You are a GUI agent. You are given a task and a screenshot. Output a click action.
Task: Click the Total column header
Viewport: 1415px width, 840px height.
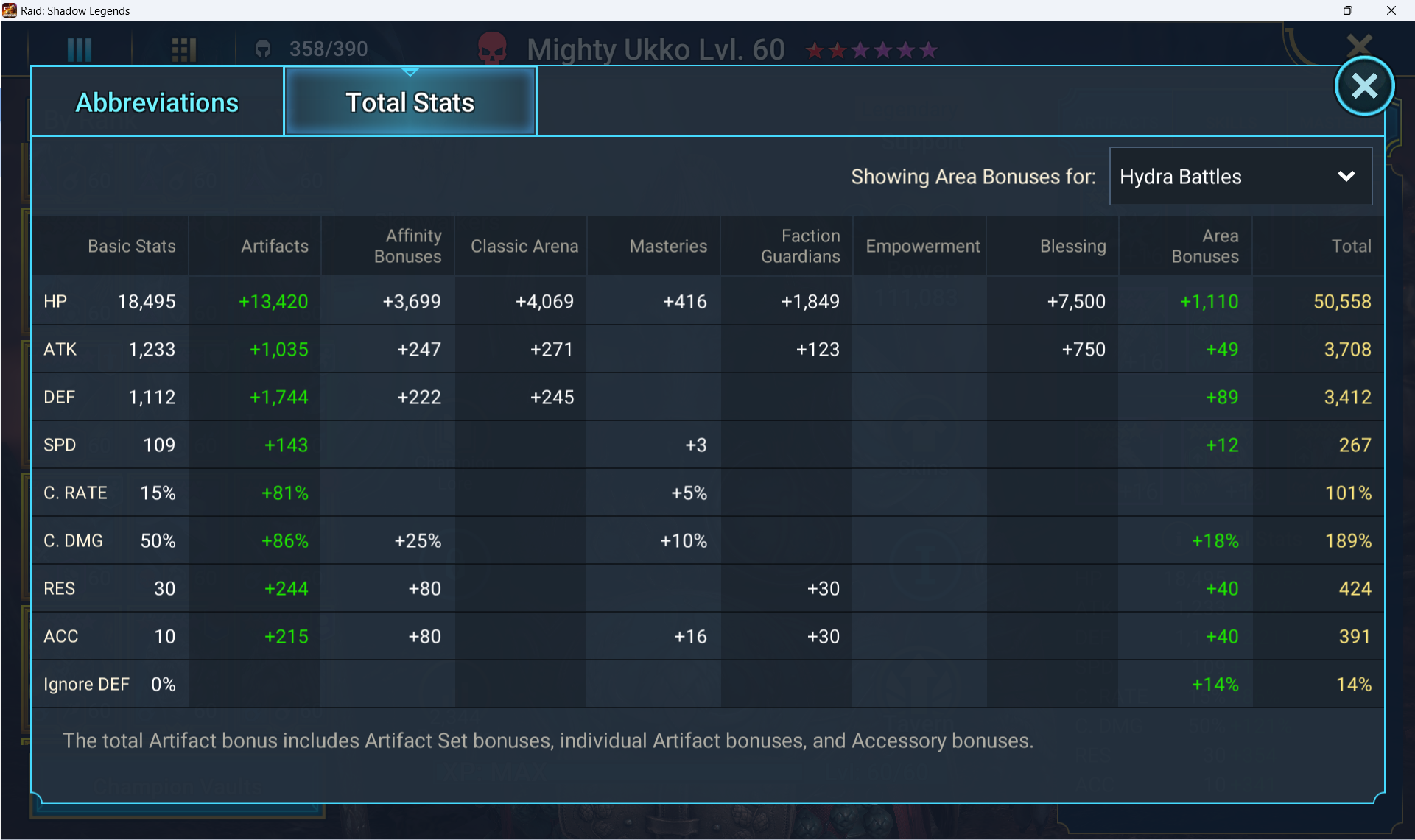1351,246
